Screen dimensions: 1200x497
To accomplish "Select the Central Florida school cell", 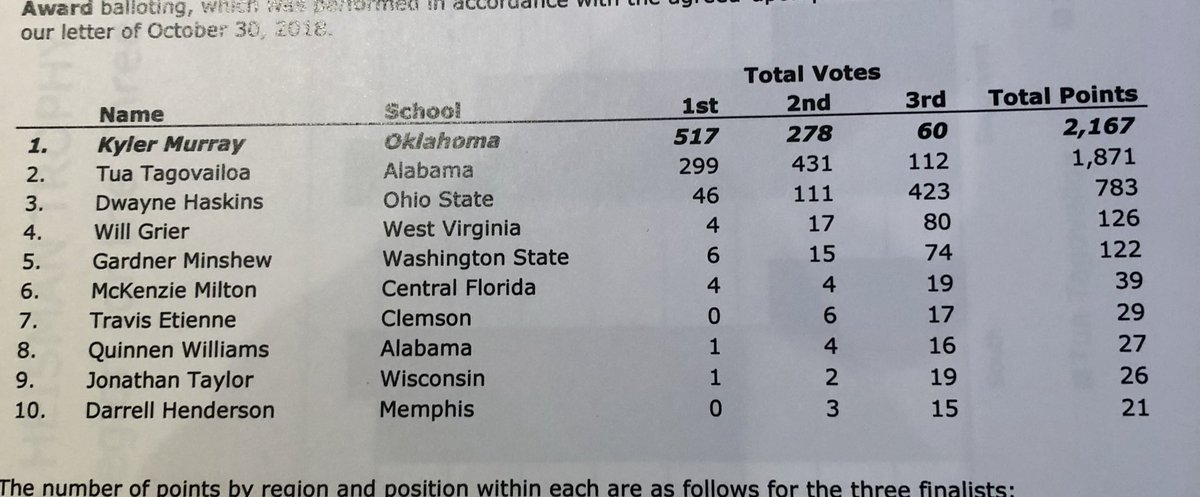I will coord(459,289).
